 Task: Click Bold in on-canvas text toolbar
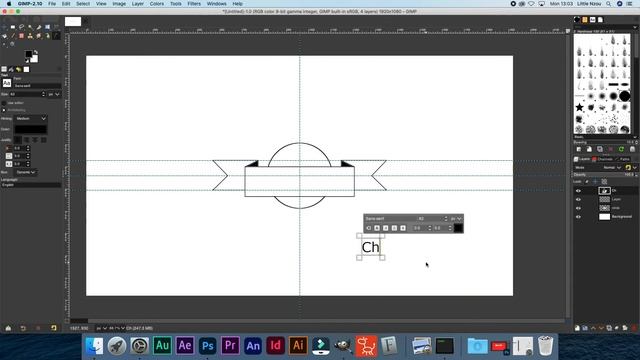click(x=377, y=228)
